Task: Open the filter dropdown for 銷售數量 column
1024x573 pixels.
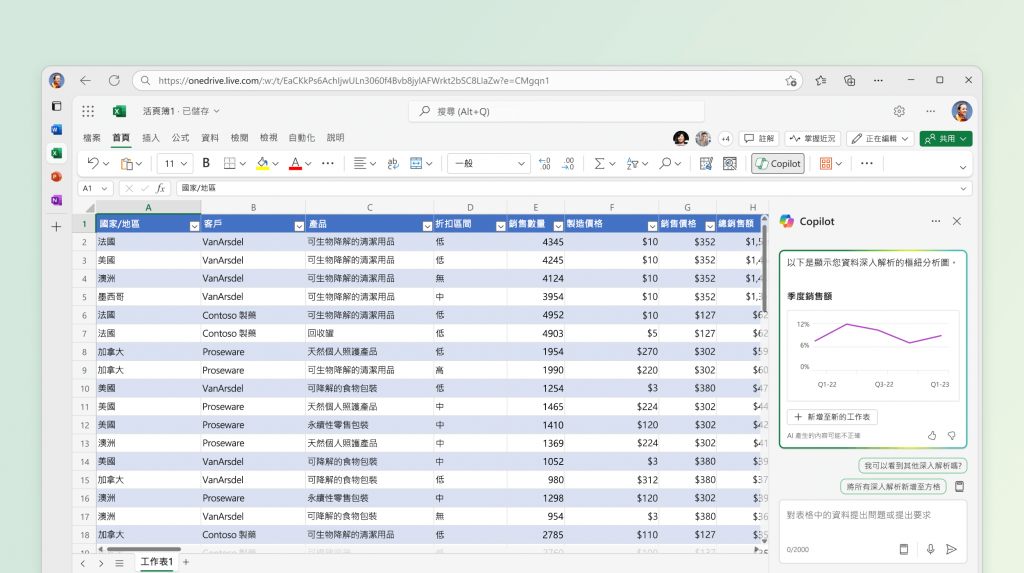Action: pos(558,226)
